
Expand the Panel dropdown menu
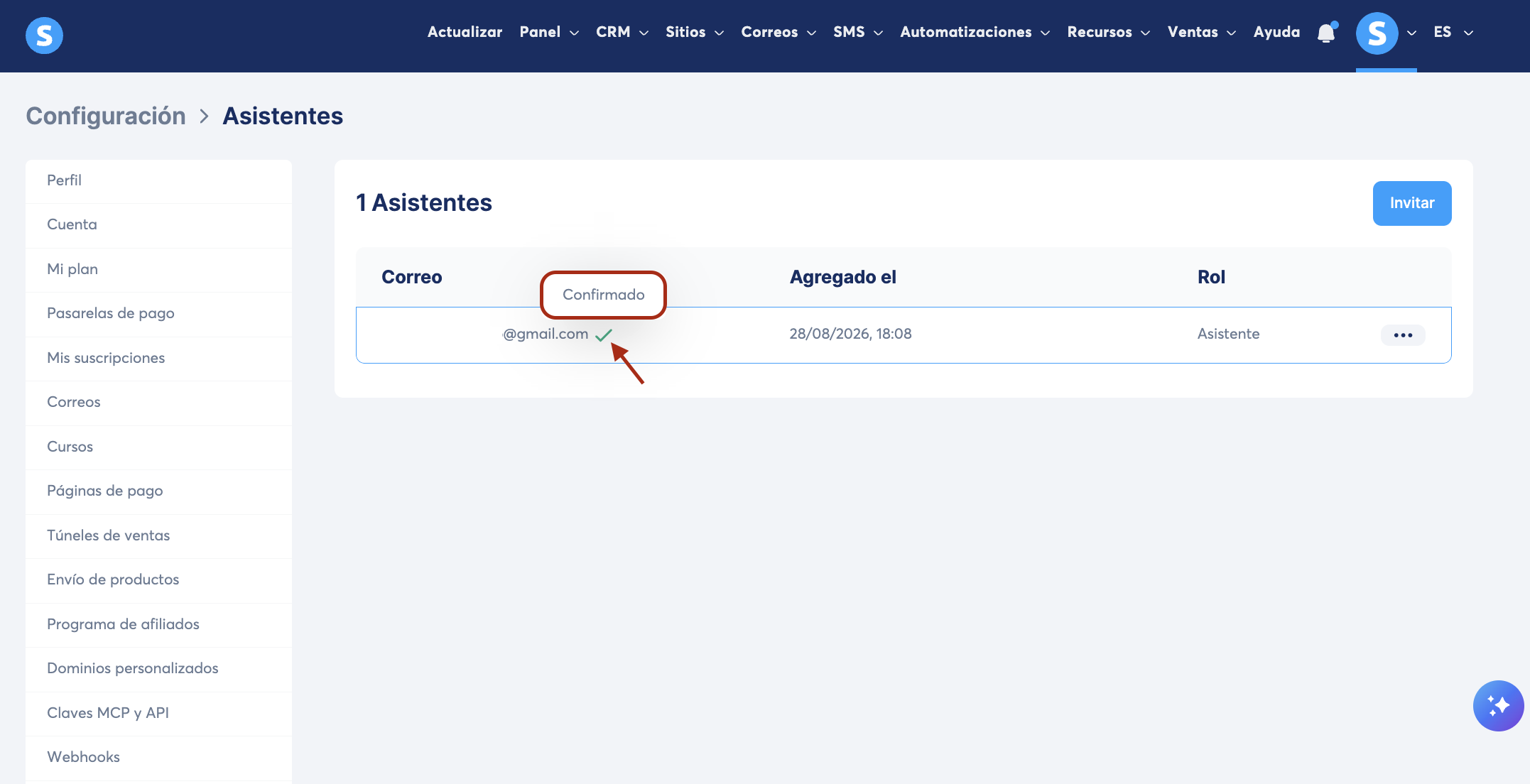[x=549, y=32]
